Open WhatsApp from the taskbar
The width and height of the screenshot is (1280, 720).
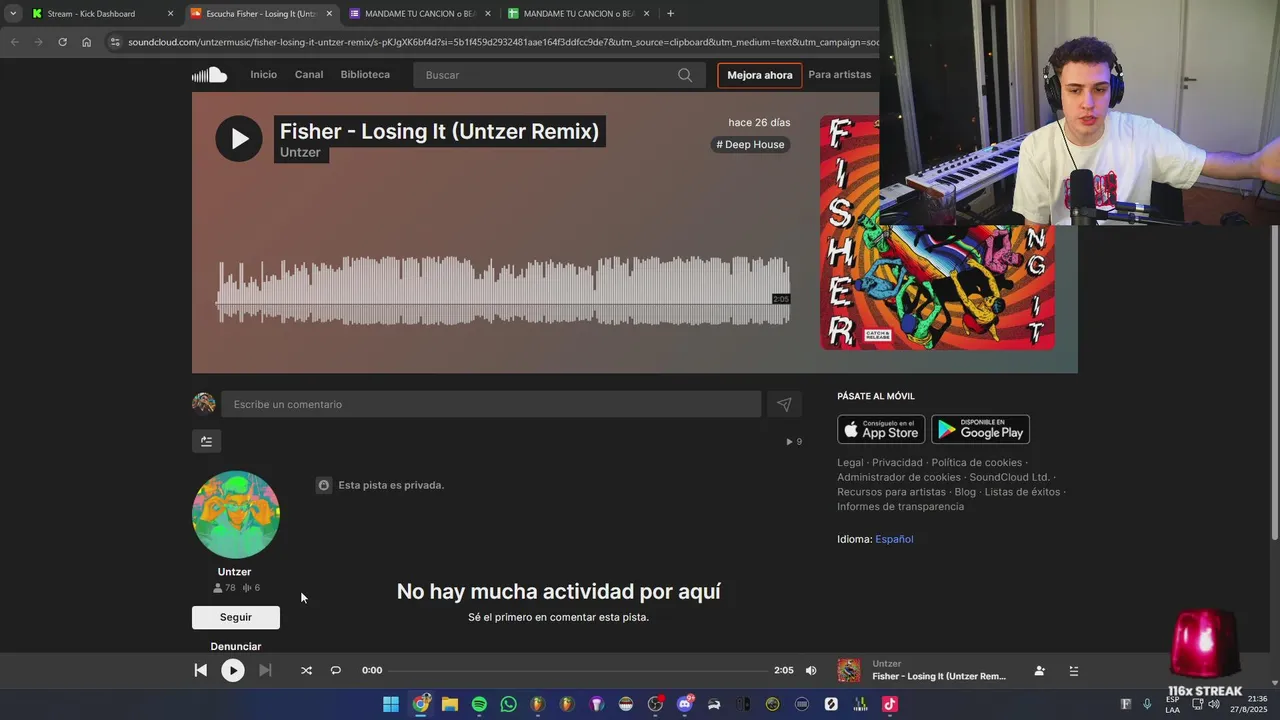508,704
